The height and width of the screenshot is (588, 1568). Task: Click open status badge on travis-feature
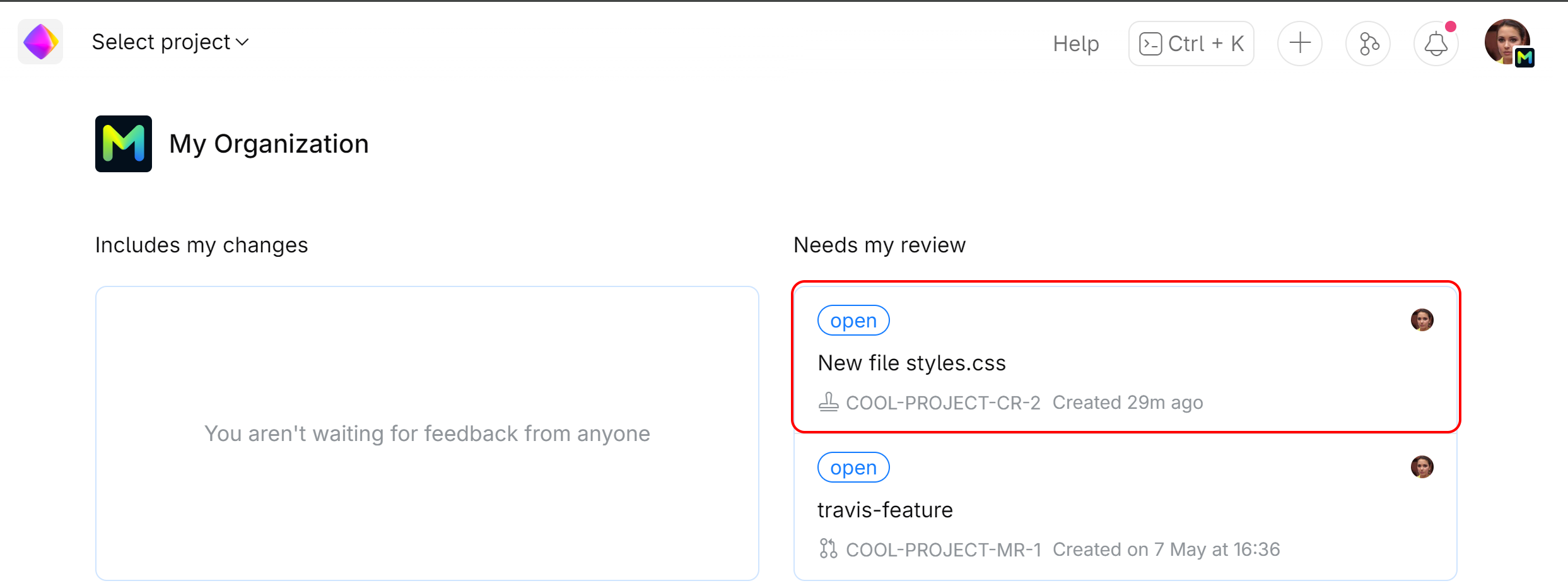tap(853, 467)
